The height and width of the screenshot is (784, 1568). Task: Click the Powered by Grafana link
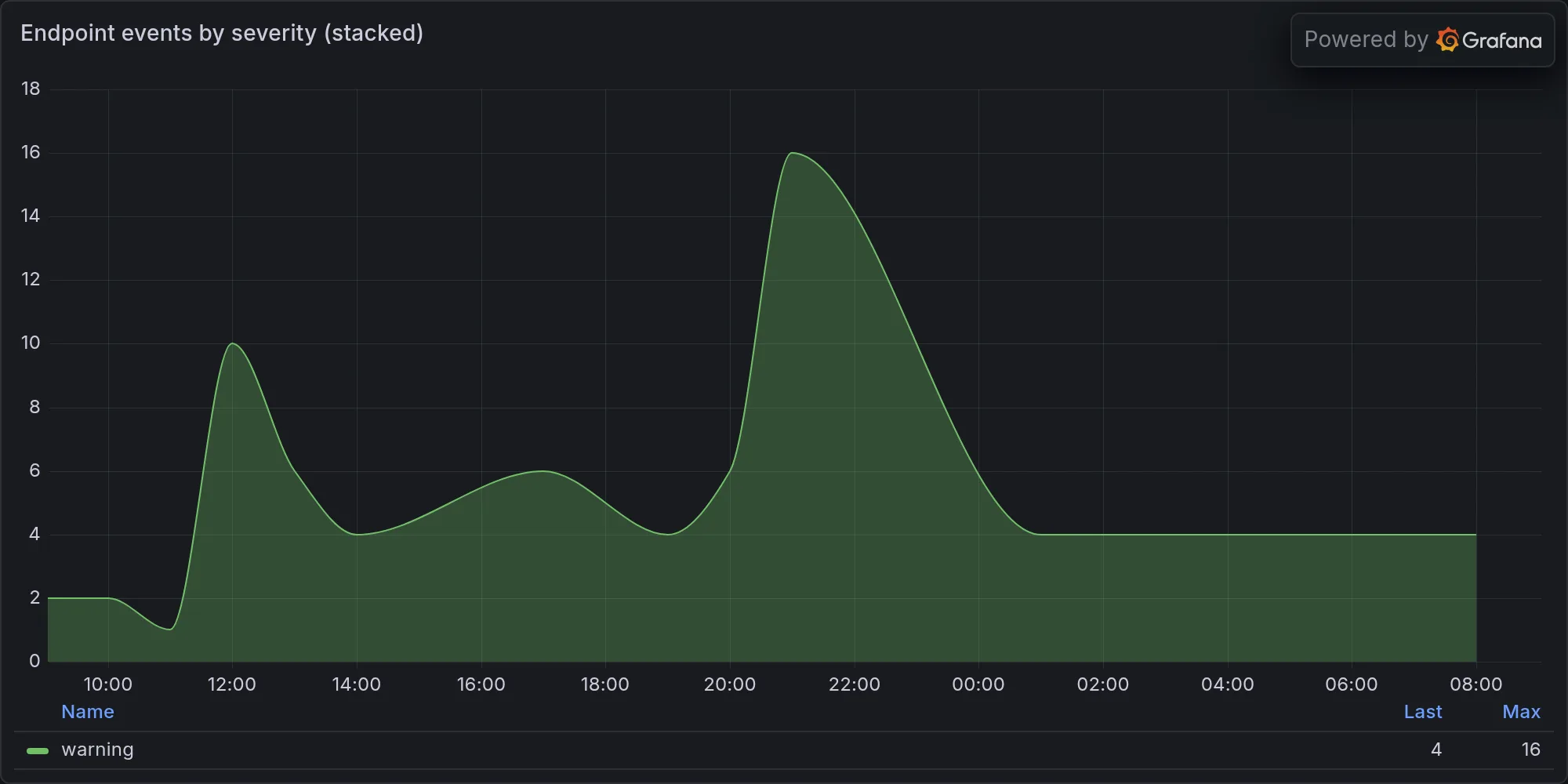(1422, 40)
